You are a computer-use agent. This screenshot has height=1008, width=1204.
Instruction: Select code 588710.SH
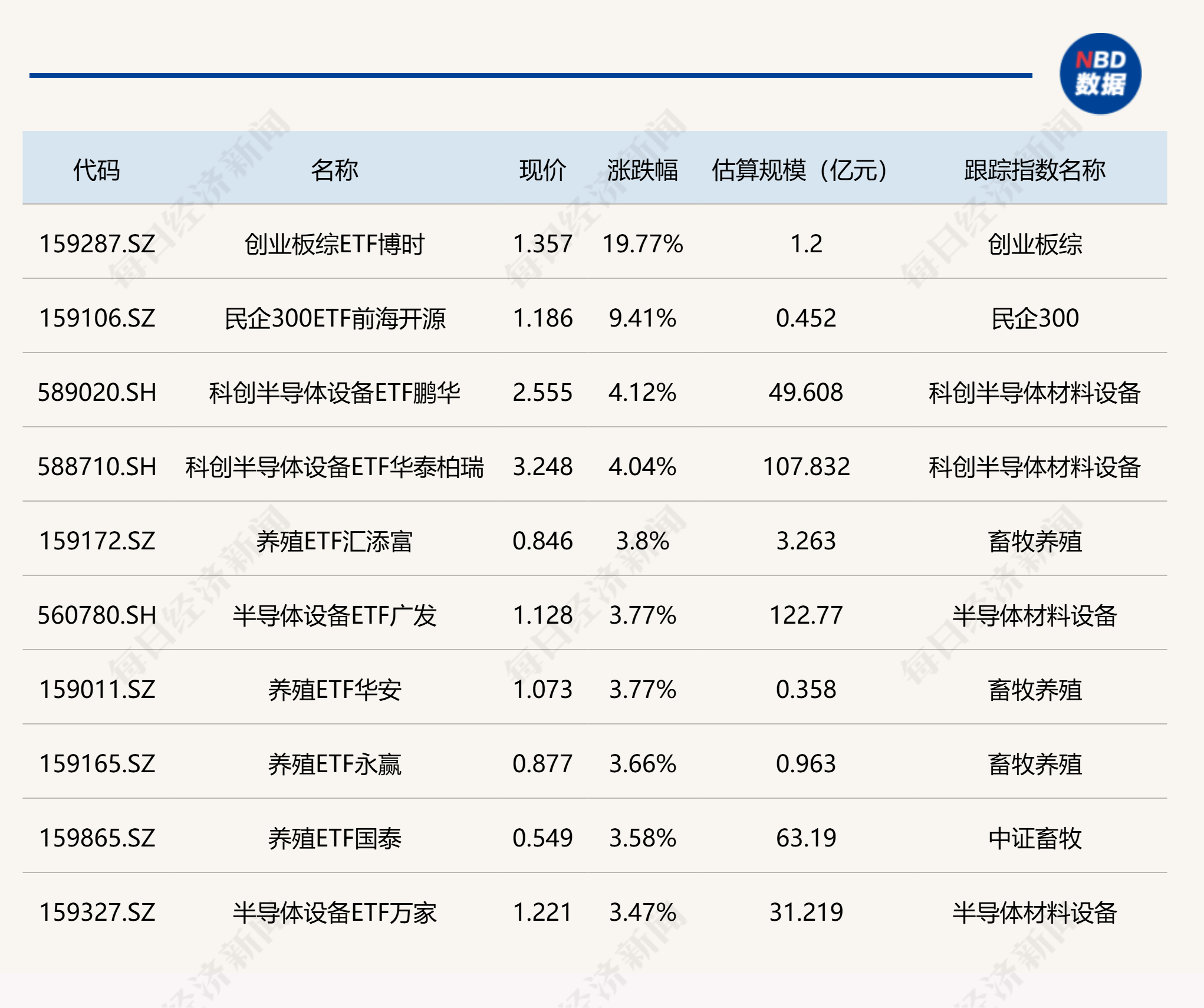(97, 467)
